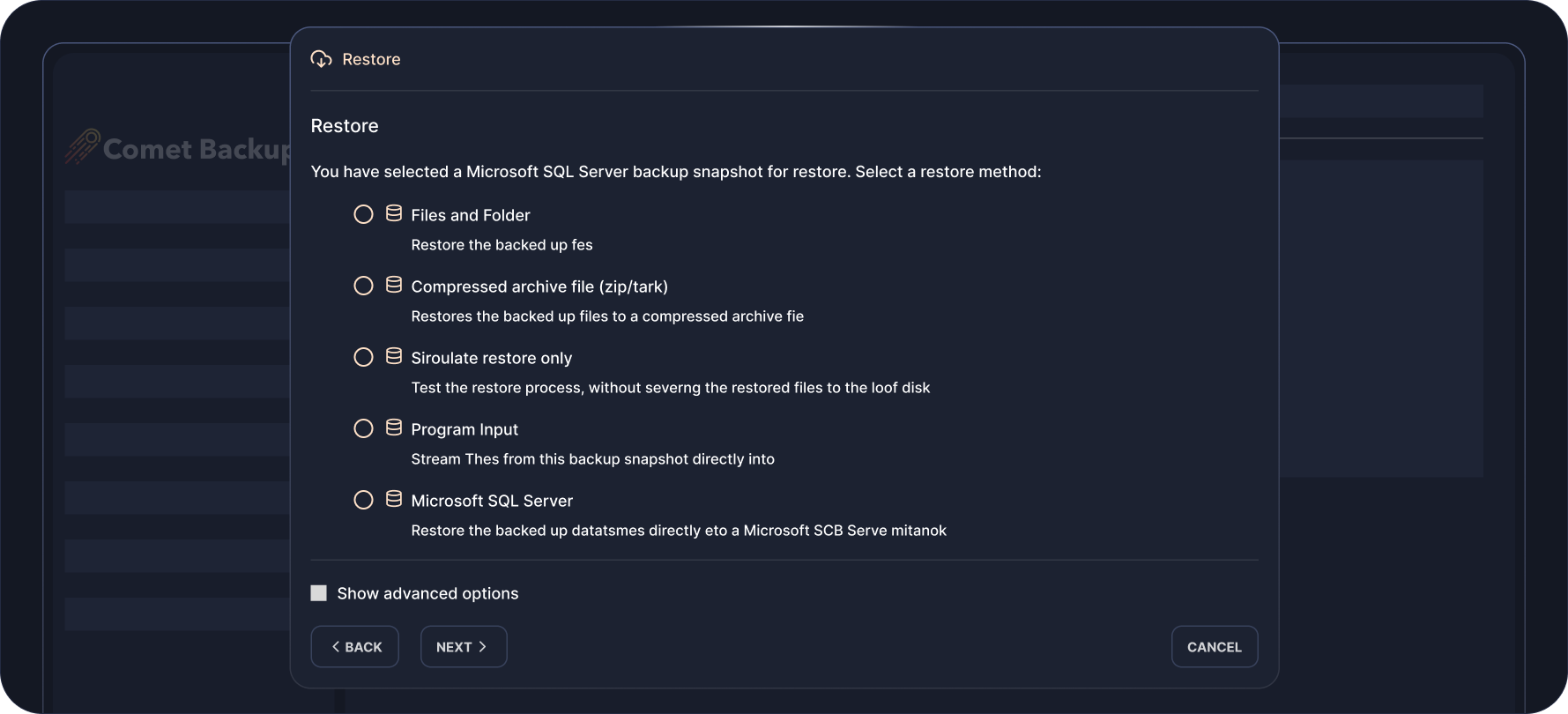Click the Microsoft SQL Server option label
The image size is (1568, 714).
[492, 501]
